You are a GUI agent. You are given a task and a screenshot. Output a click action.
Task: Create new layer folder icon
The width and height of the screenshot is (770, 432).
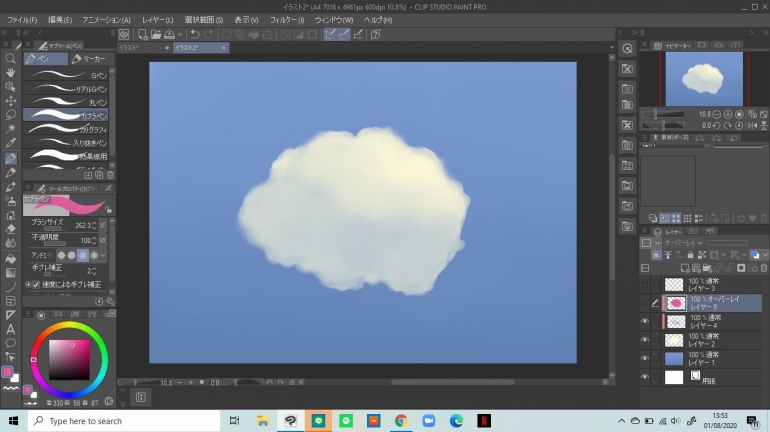[x=707, y=268]
